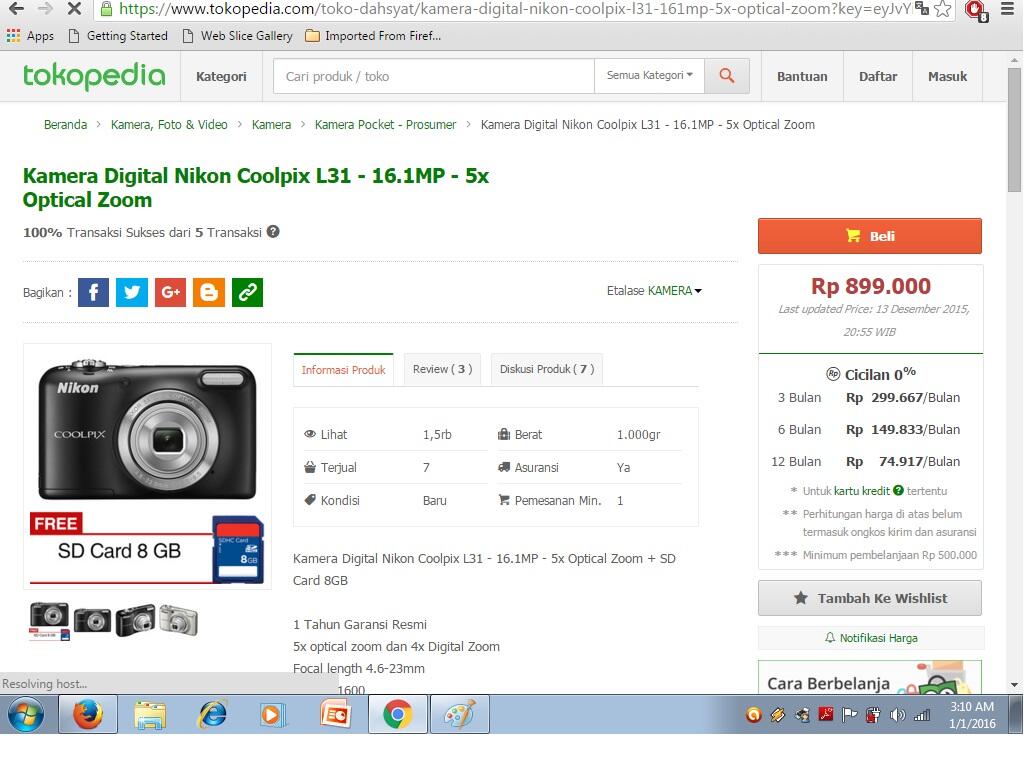Launch Internet Explorer from the taskbar

[212, 714]
